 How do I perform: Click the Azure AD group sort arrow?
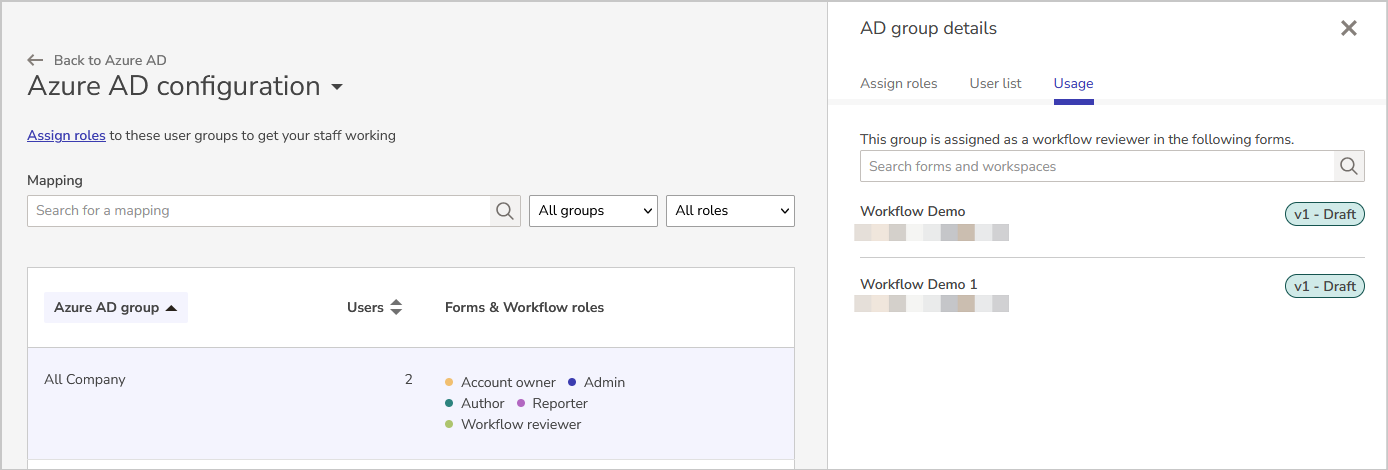(171, 308)
